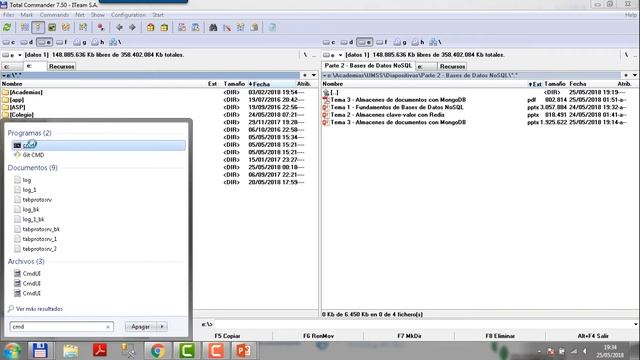Open Google Chrome from the taskbar
This screenshot has width=640, height=360.
click(x=158, y=351)
